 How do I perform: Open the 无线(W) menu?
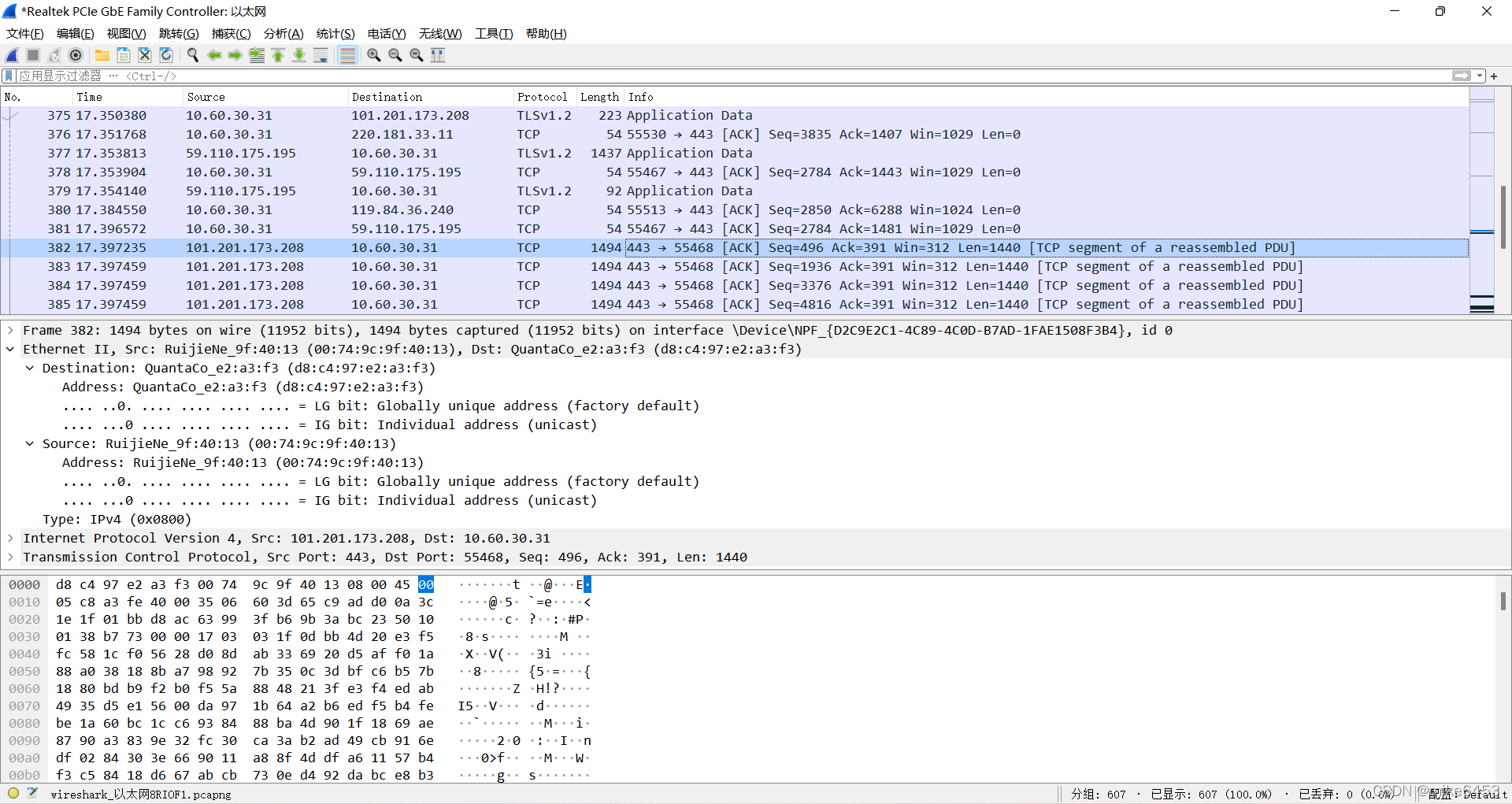440,34
